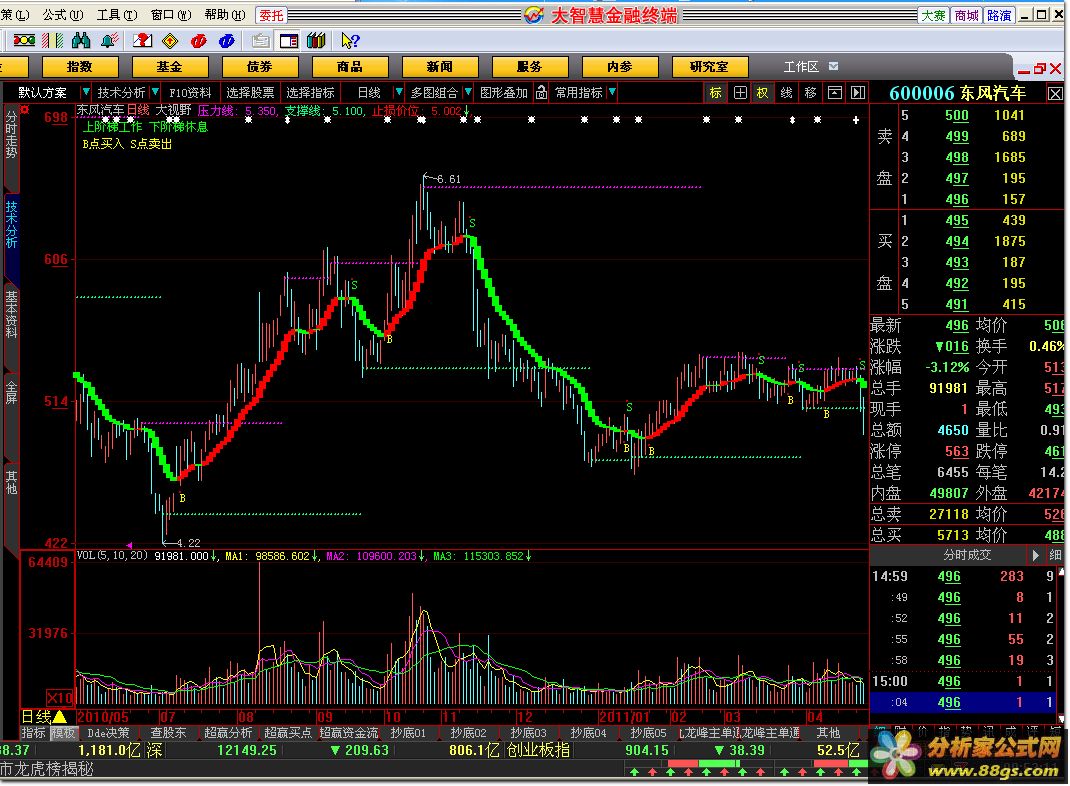Toggle the 标 marker button
The image size is (1070, 786).
pos(715,92)
